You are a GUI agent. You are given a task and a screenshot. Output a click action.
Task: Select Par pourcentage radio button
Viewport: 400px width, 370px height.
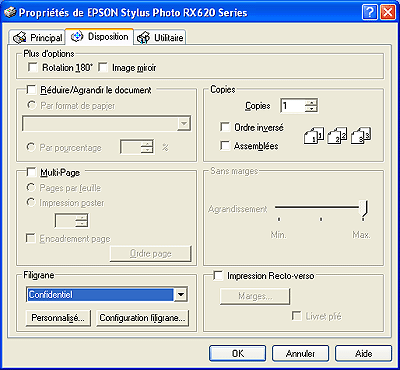[31, 147]
